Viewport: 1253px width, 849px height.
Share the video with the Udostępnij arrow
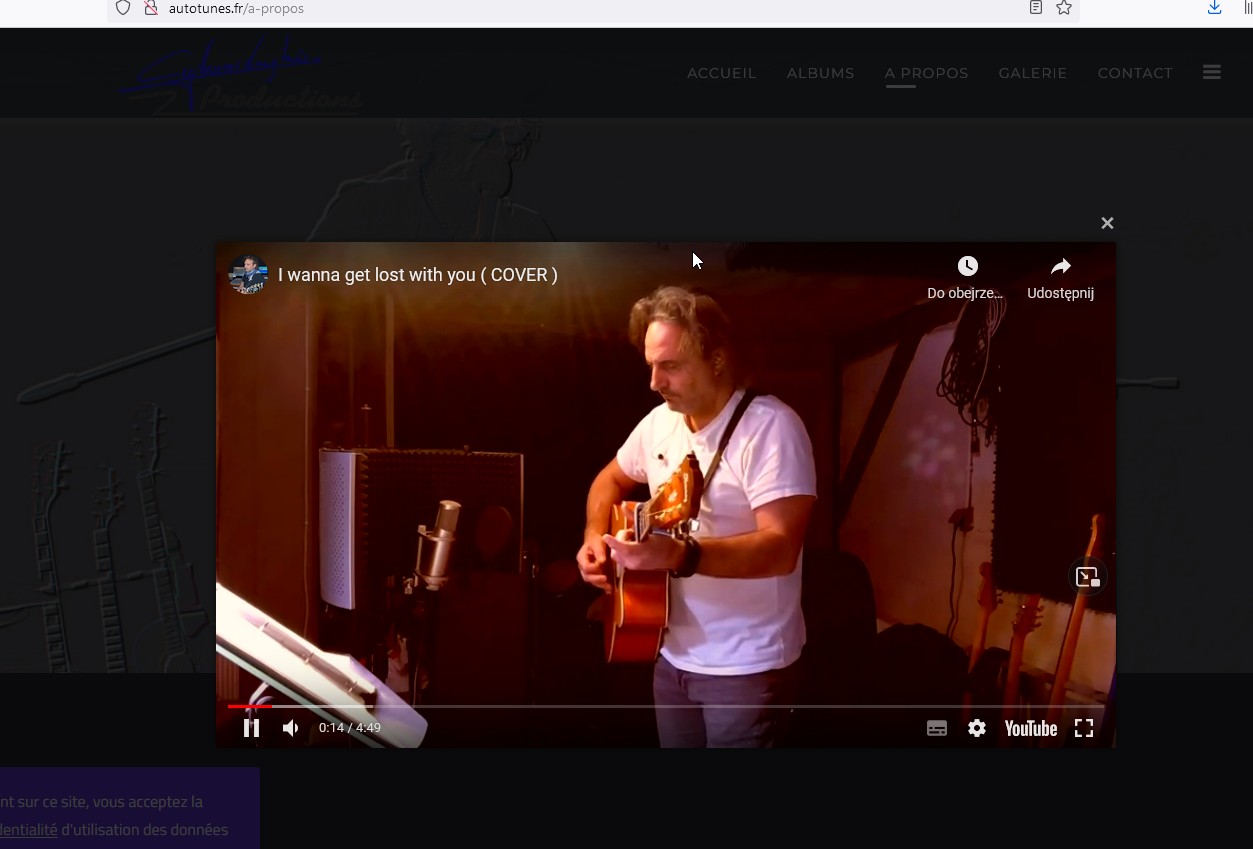pos(1061,276)
